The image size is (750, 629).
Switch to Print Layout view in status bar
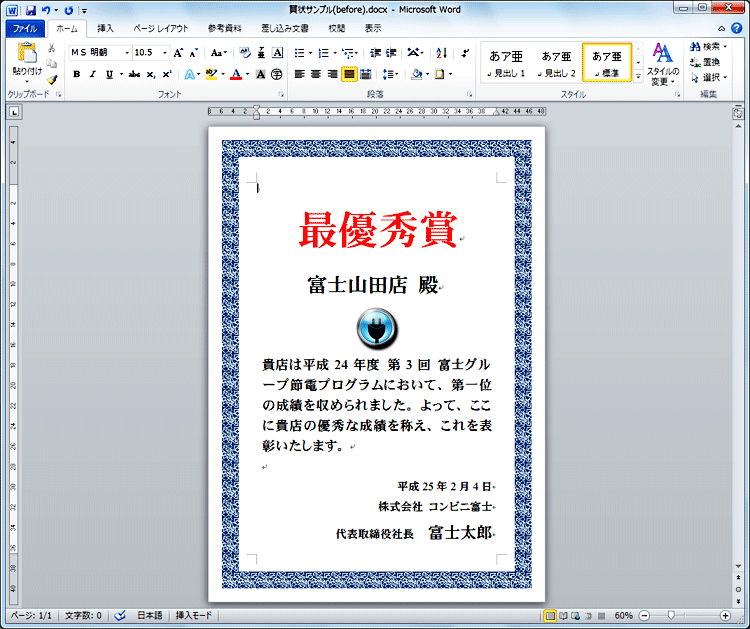point(551,616)
